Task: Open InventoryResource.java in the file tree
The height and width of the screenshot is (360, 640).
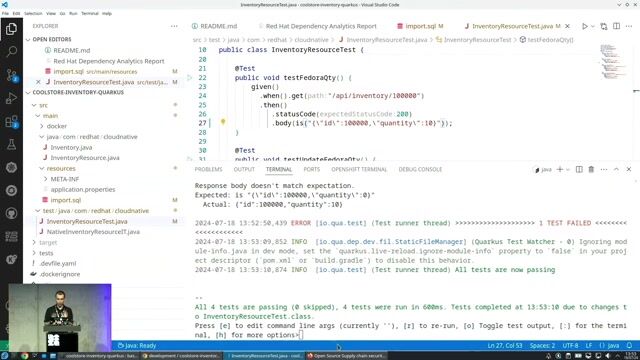Action: point(85,158)
